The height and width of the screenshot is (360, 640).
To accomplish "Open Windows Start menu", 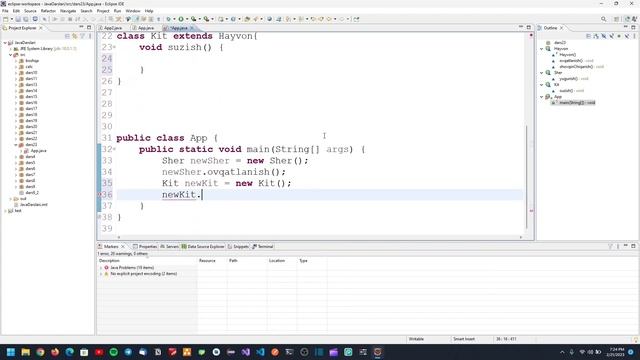I will 11,352.
